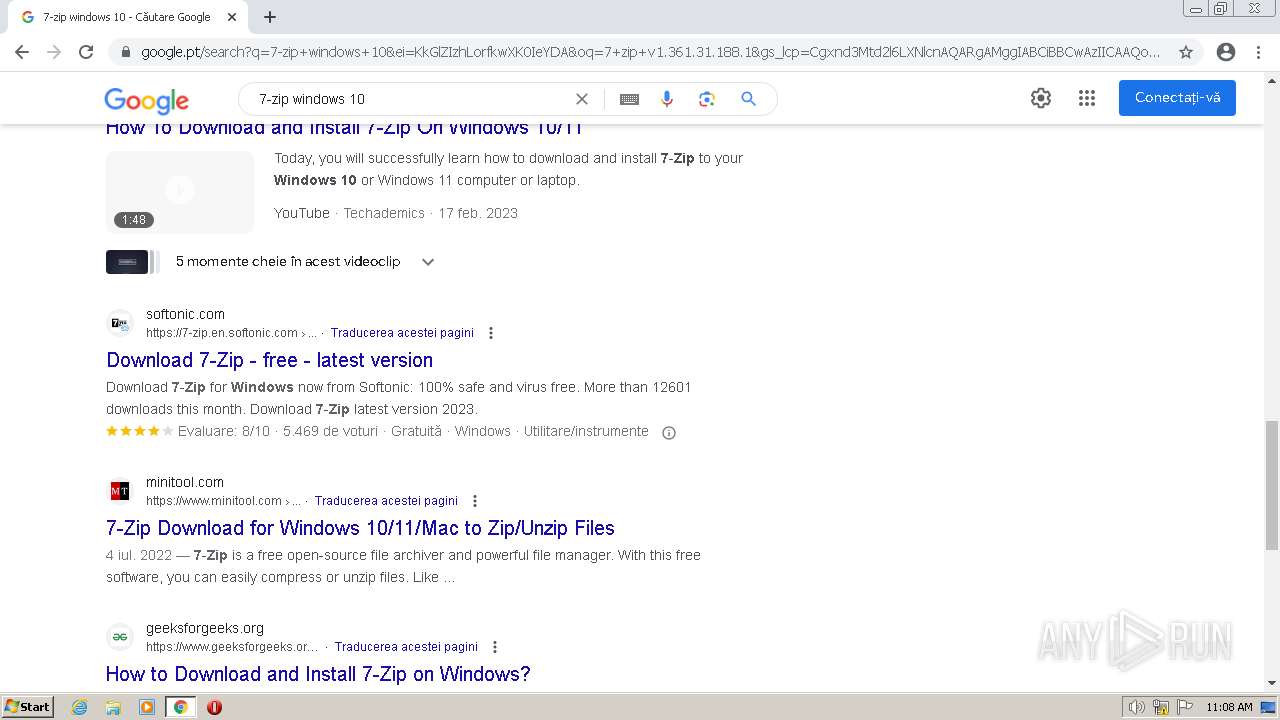Screen dimensions: 1280x720
Task: Open Traducerea acestei pagini for softonic
Action: 402,333
